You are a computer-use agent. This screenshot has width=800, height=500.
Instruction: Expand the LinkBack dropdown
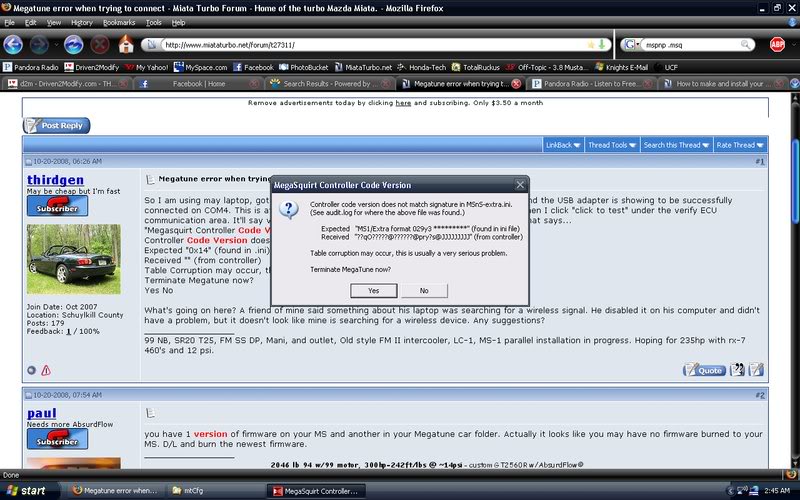[563, 145]
